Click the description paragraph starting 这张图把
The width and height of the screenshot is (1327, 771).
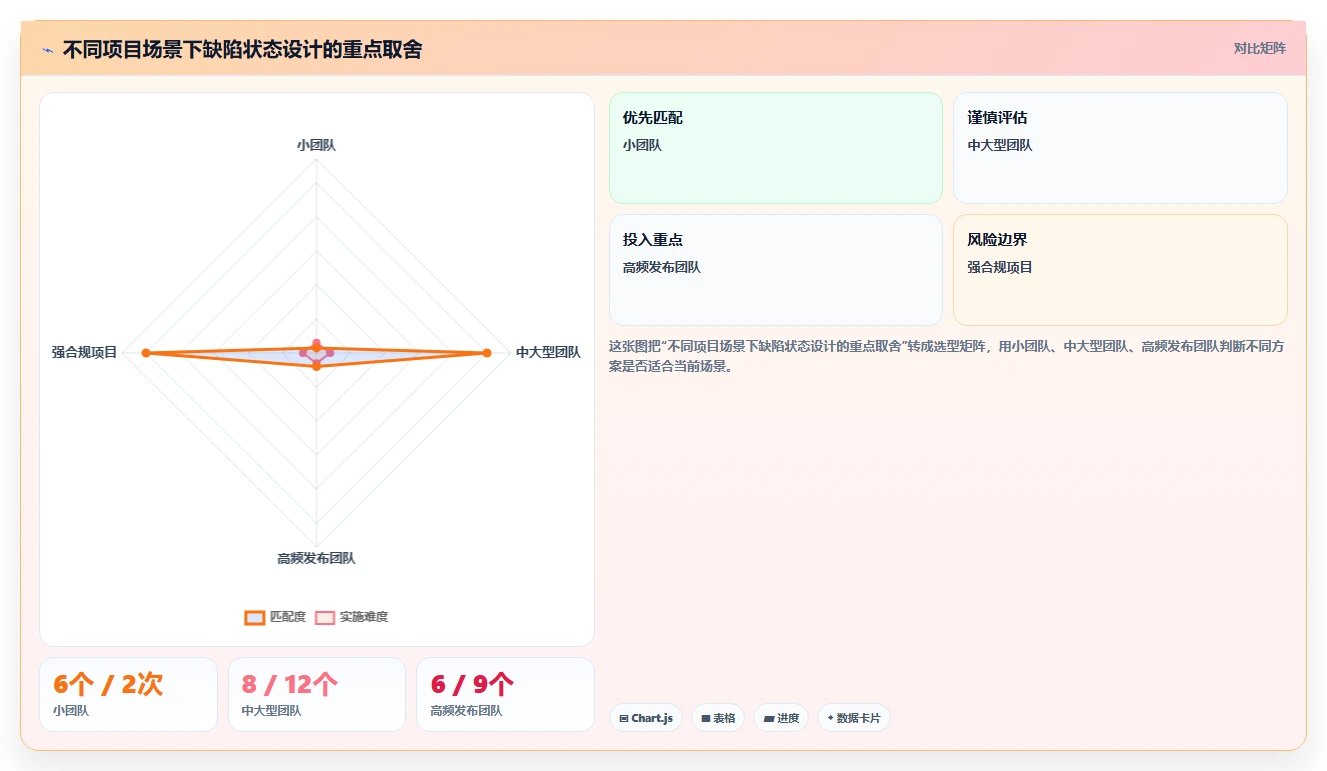pos(947,356)
